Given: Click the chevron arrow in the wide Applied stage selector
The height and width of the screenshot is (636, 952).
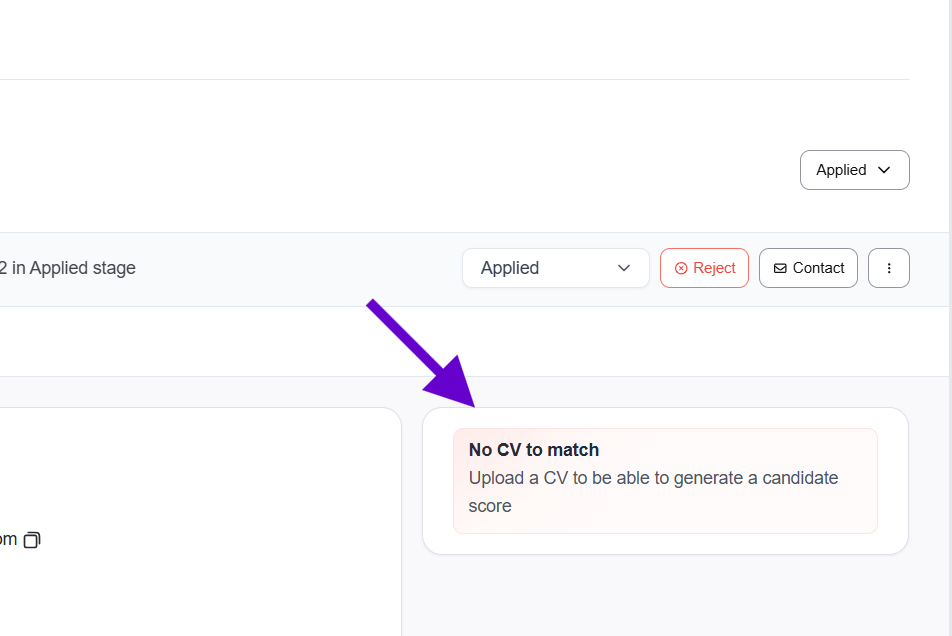Looking at the screenshot, I should [624, 268].
